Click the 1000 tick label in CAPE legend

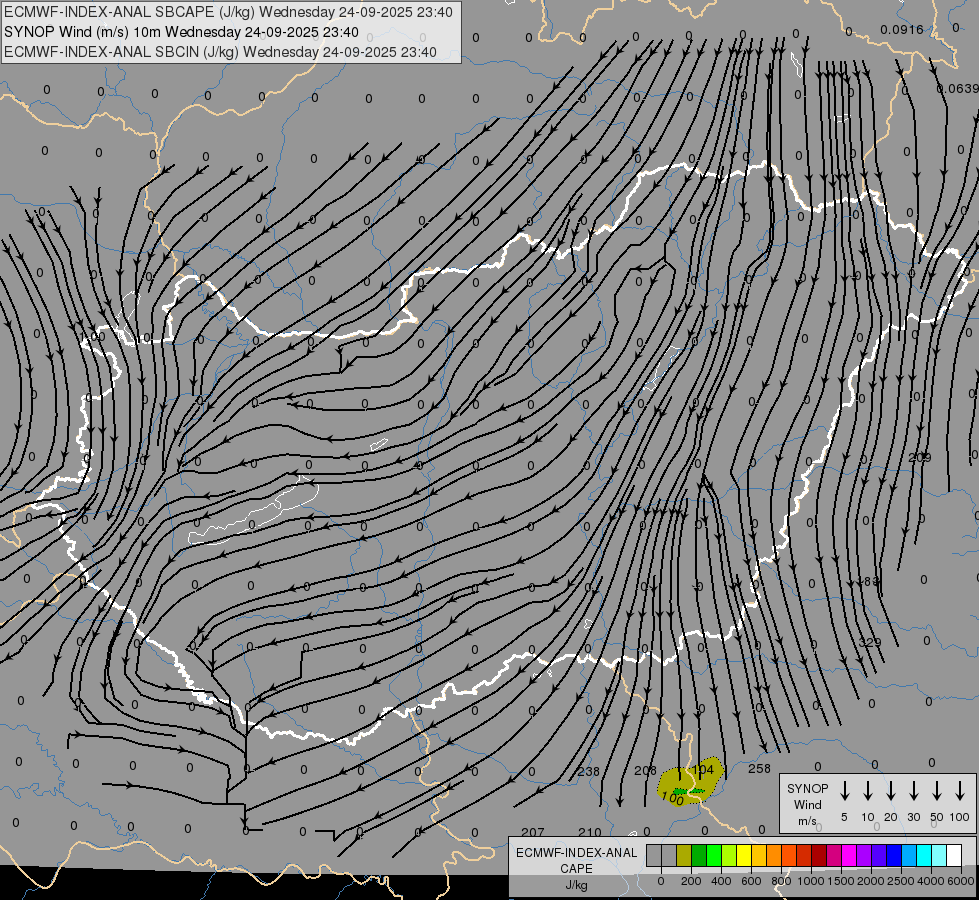point(811,881)
